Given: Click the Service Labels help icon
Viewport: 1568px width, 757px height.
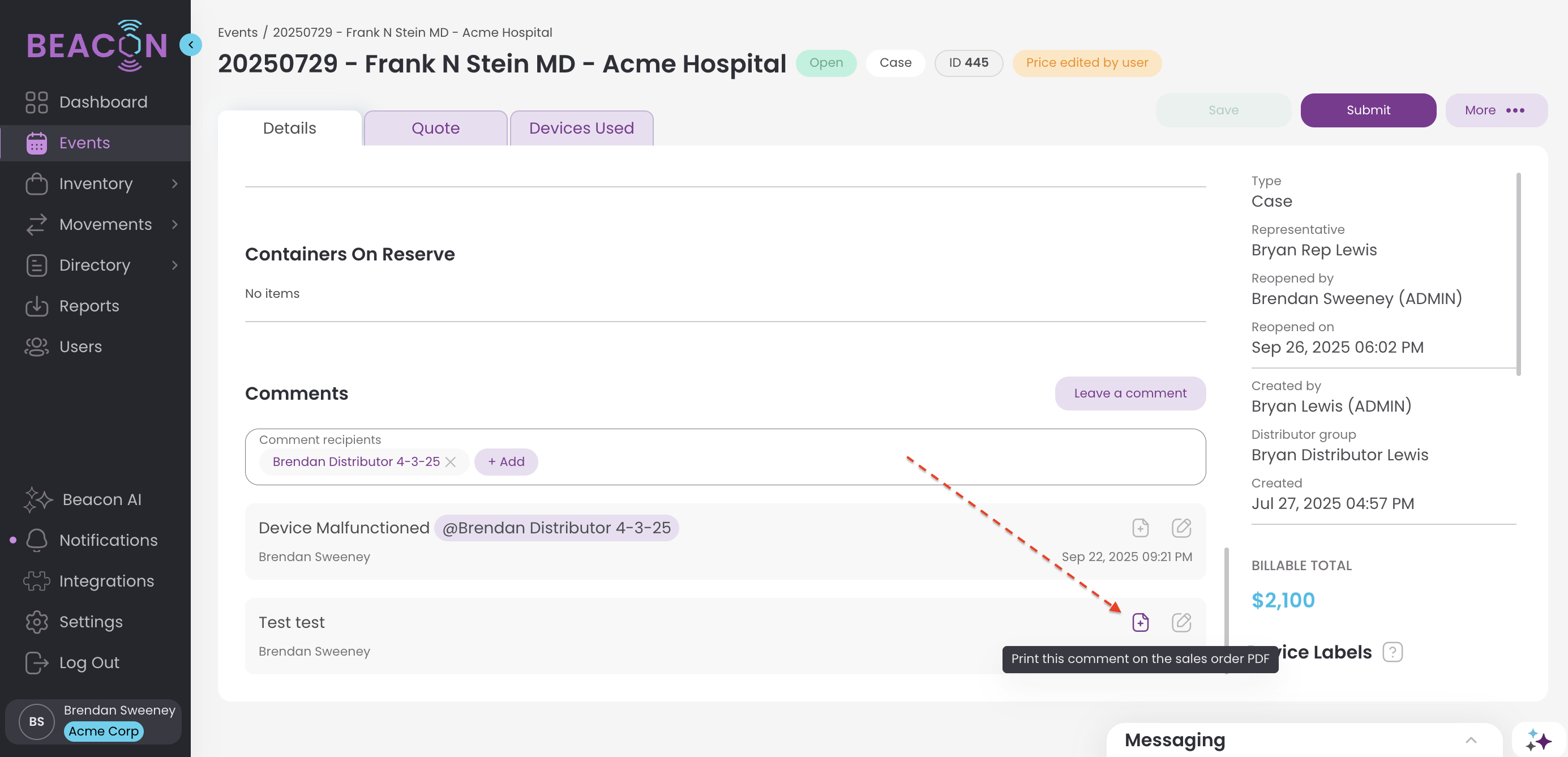Looking at the screenshot, I should click(x=1392, y=652).
